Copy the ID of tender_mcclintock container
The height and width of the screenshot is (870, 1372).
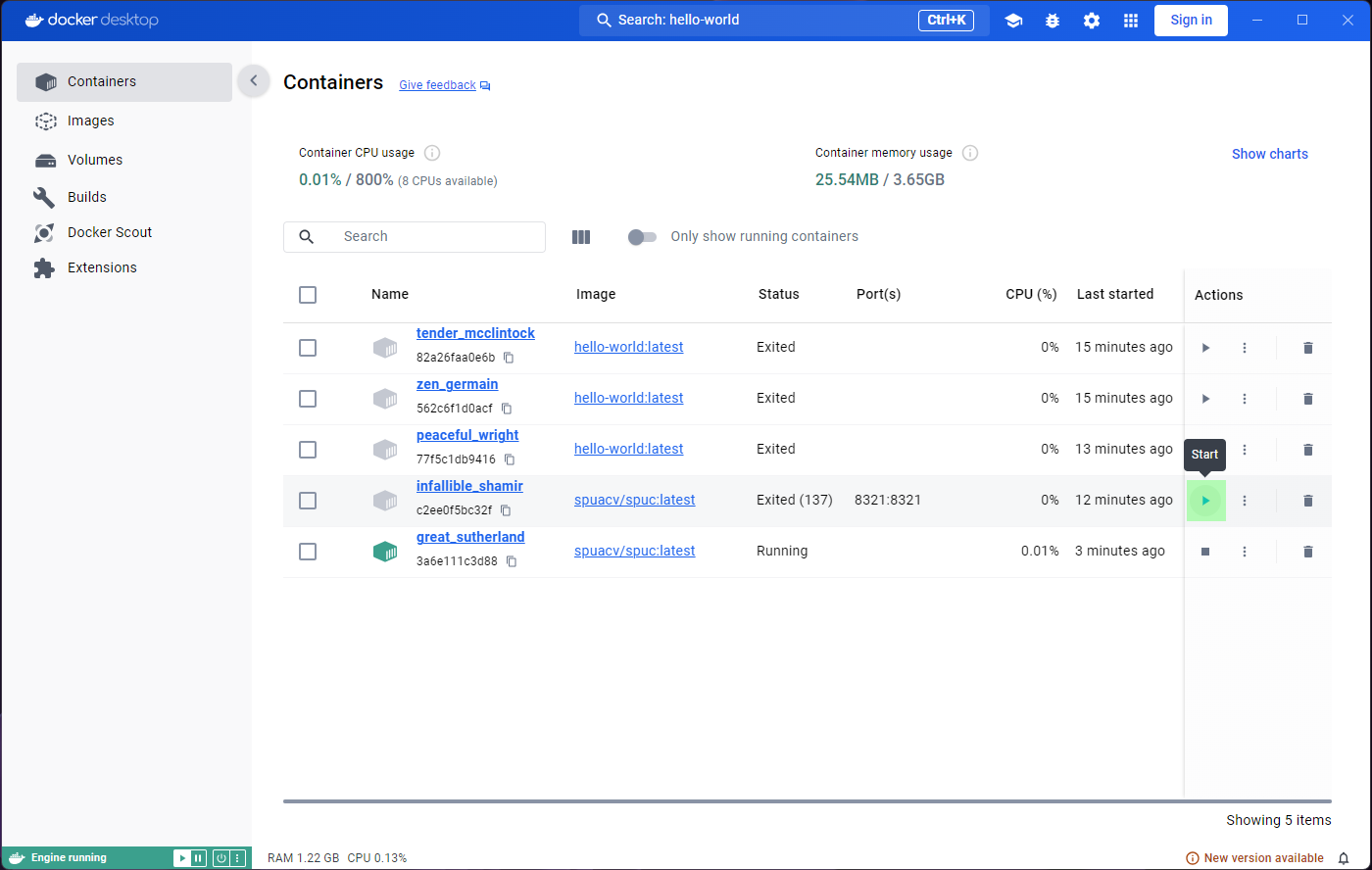click(x=509, y=358)
